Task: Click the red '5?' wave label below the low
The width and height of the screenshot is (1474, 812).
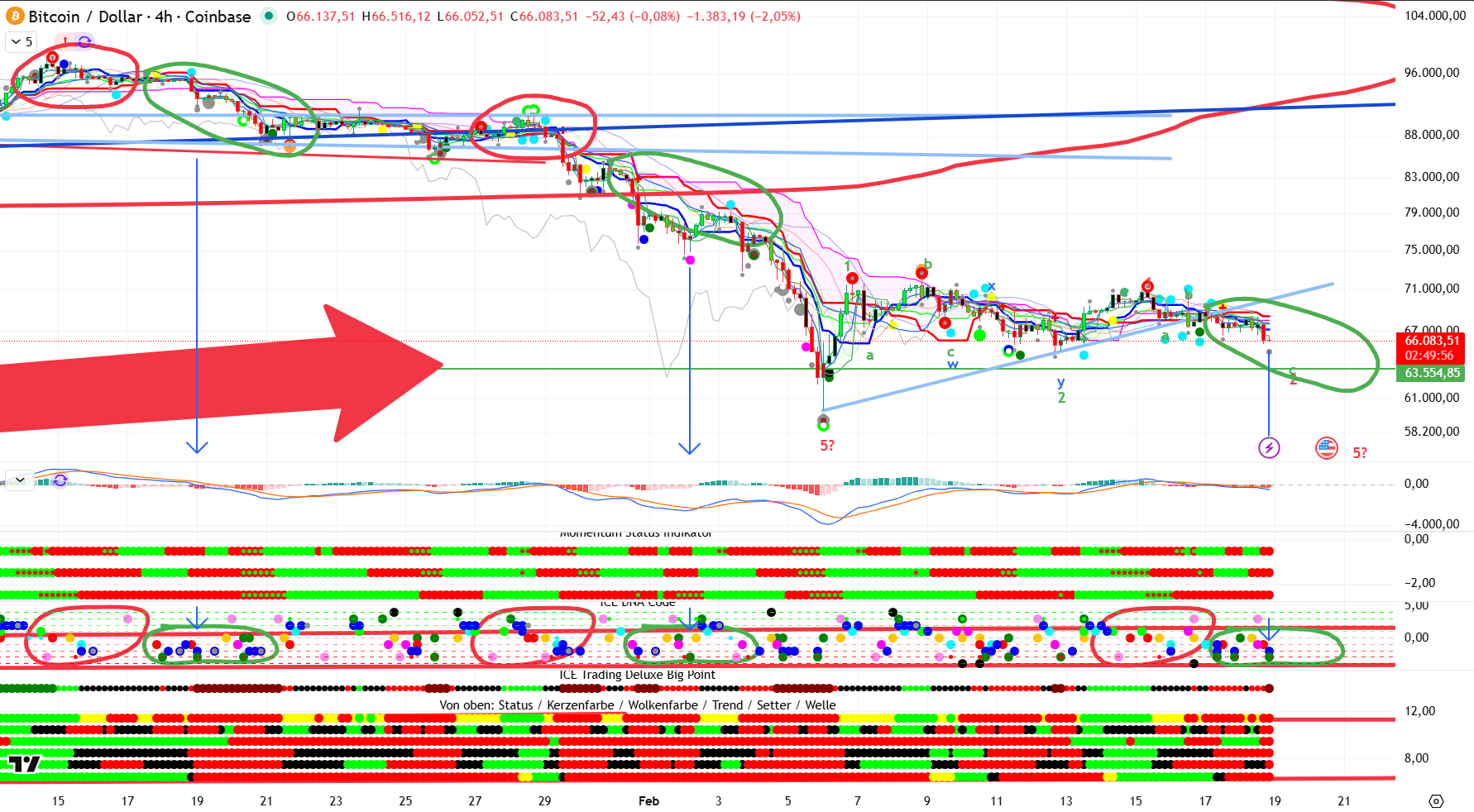Action: [x=827, y=446]
